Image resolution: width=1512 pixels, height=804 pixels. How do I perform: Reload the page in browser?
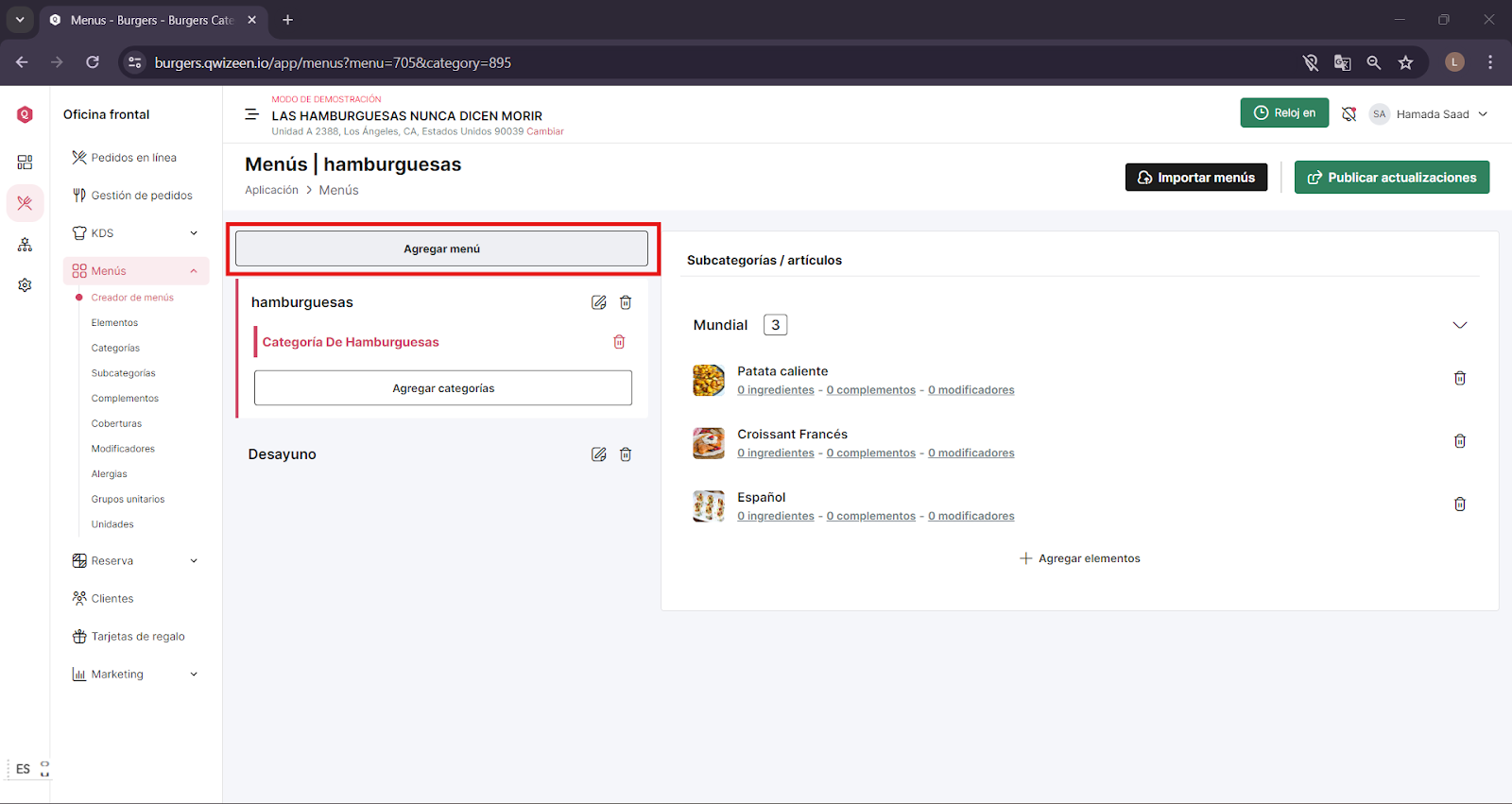tap(93, 62)
